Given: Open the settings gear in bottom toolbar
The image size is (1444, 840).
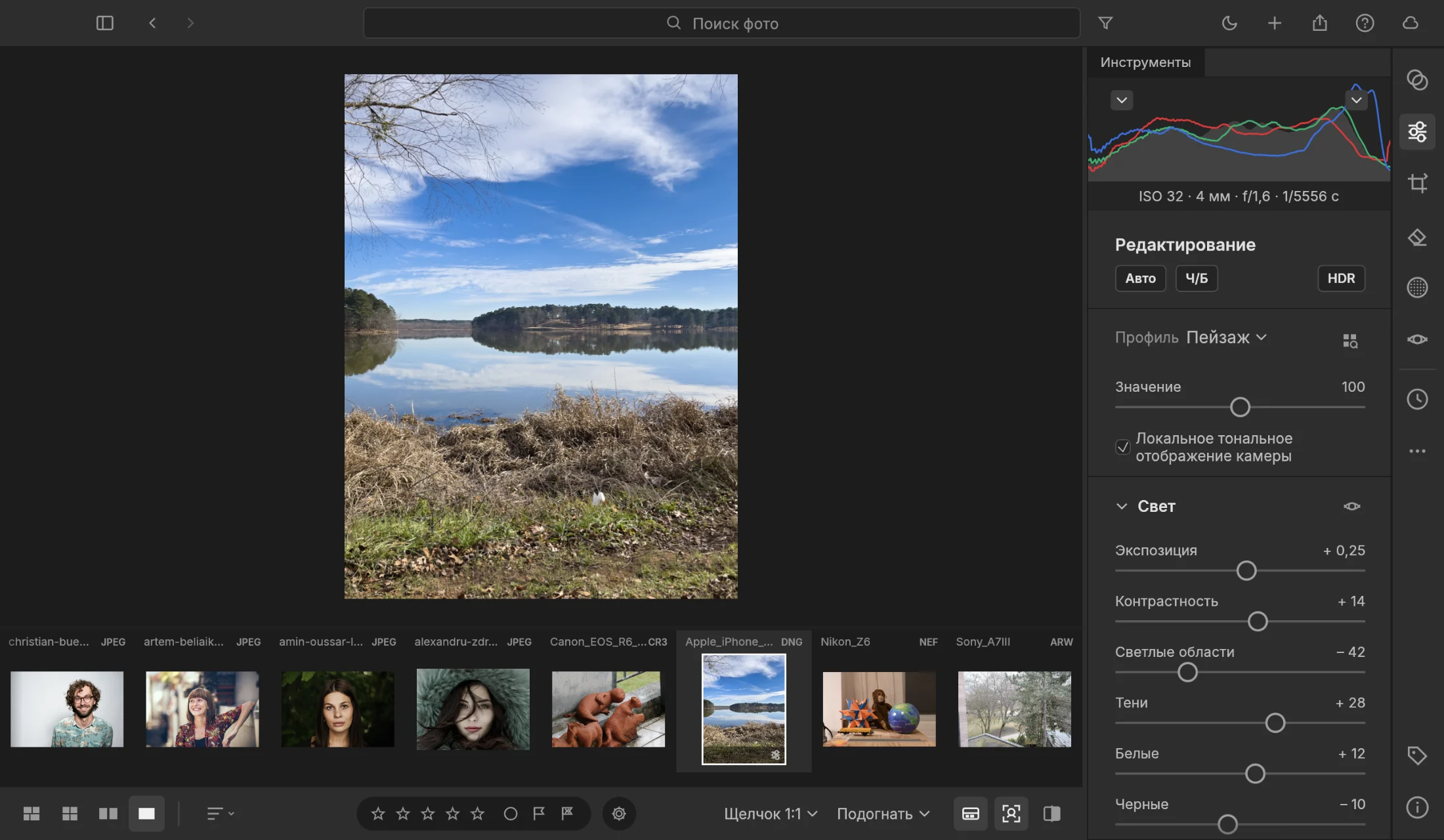Looking at the screenshot, I should [619, 814].
